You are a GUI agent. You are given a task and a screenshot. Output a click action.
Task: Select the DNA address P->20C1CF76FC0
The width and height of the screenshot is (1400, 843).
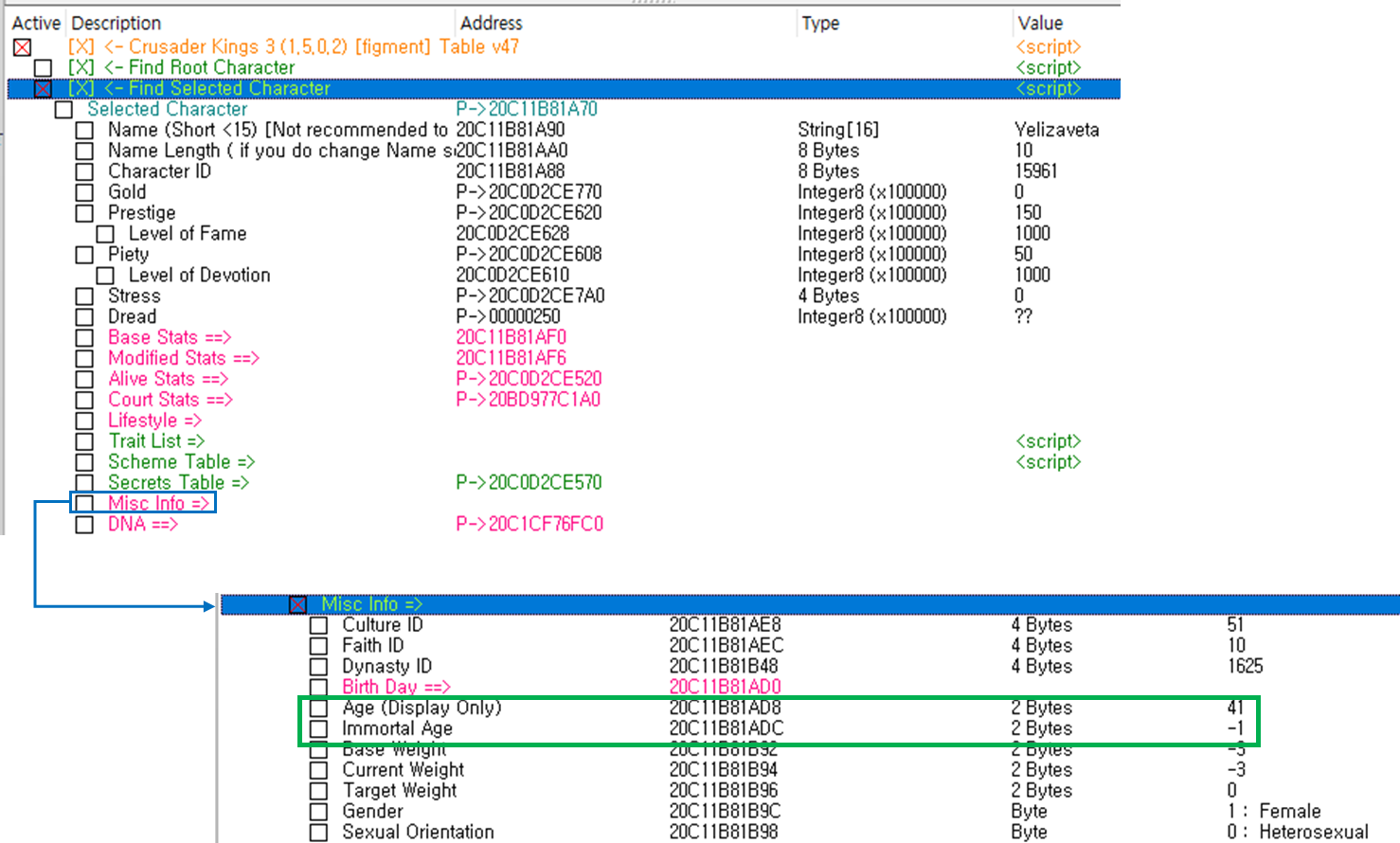pyautogui.click(x=529, y=525)
